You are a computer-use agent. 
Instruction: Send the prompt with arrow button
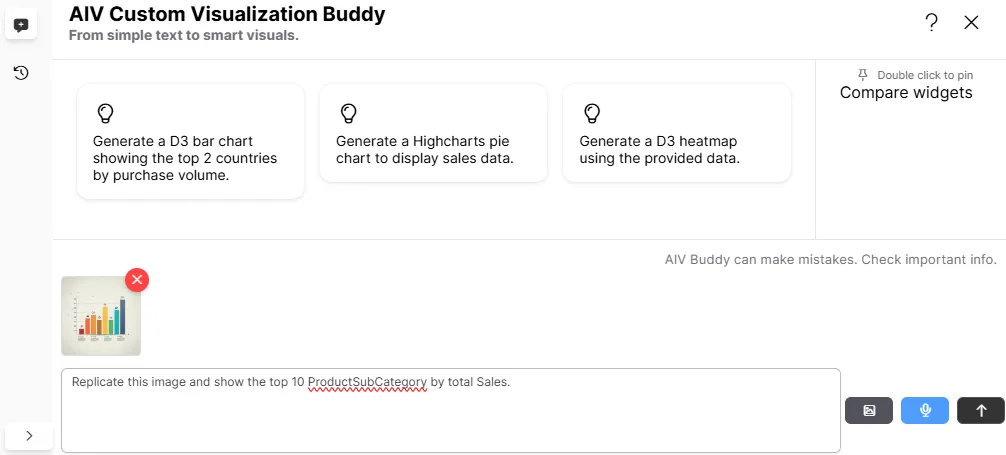(x=981, y=410)
